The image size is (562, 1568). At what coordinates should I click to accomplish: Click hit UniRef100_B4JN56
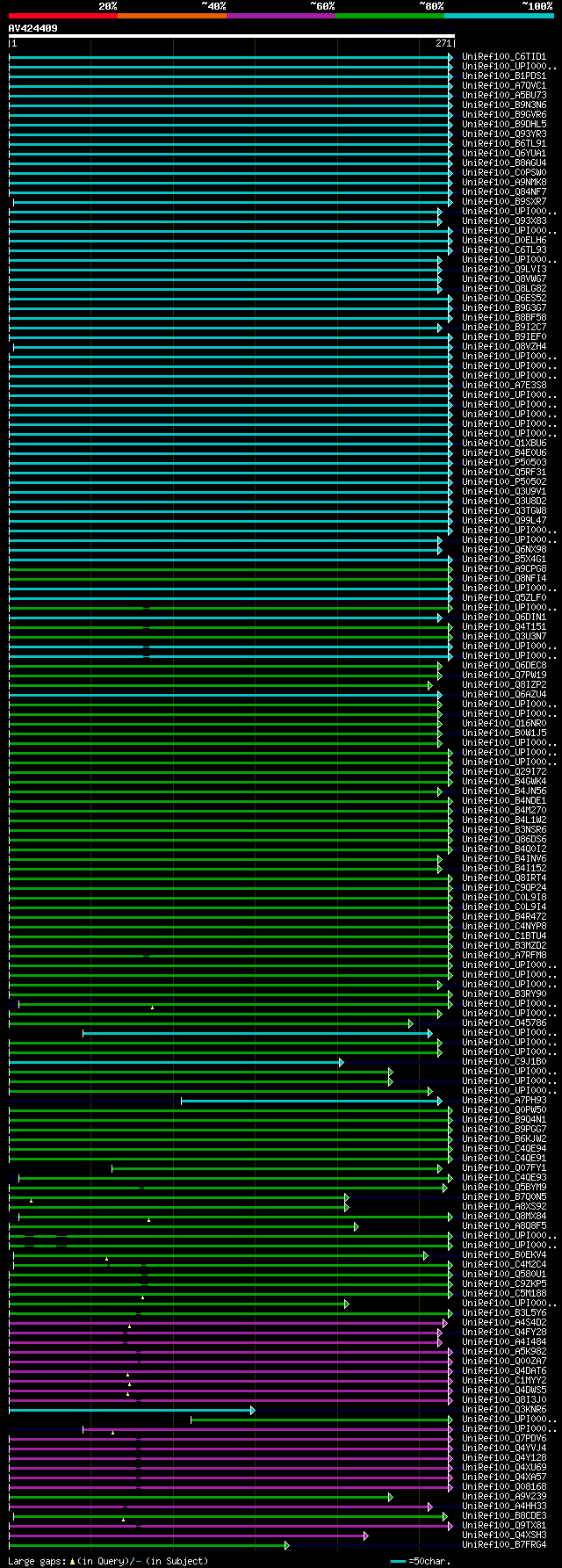click(x=504, y=791)
